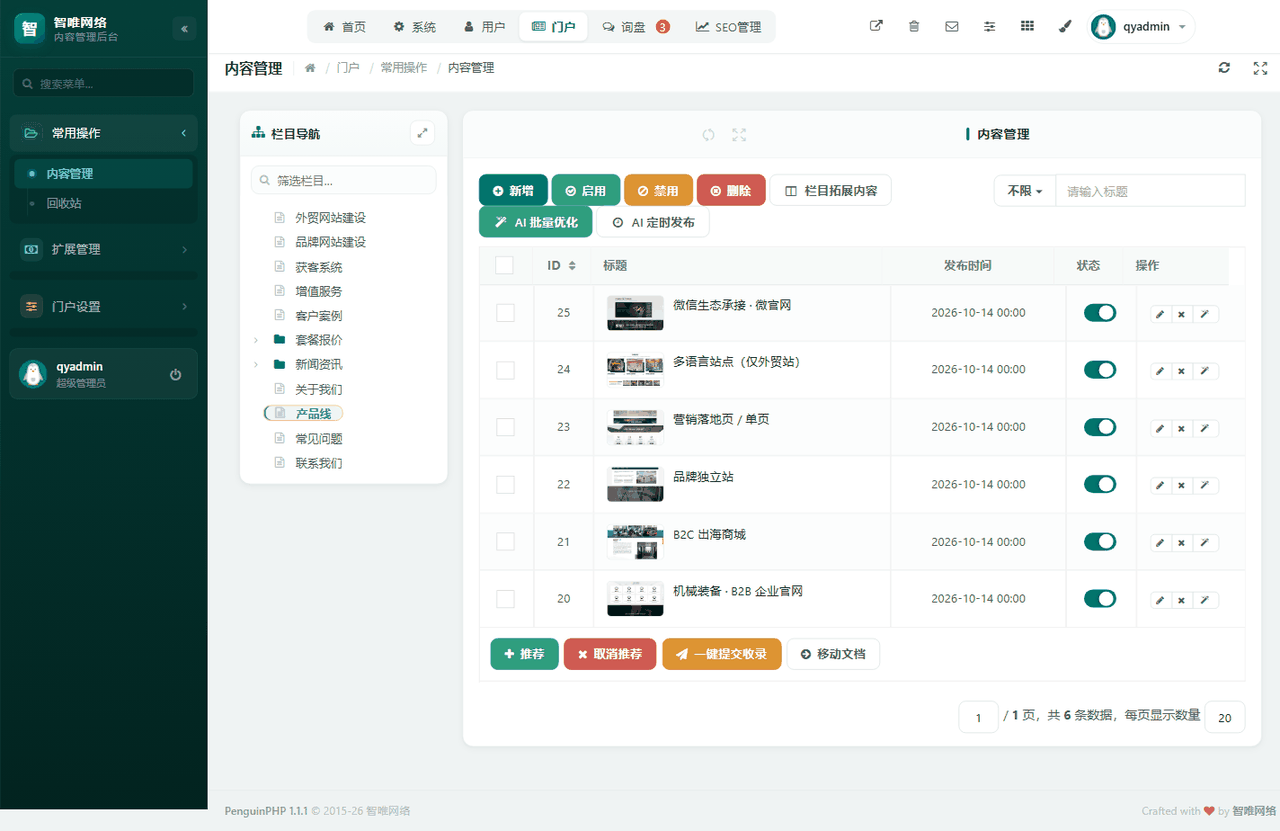Open the 系统 top tab
1280x831 pixels.
pyautogui.click(x=415, y=27)
